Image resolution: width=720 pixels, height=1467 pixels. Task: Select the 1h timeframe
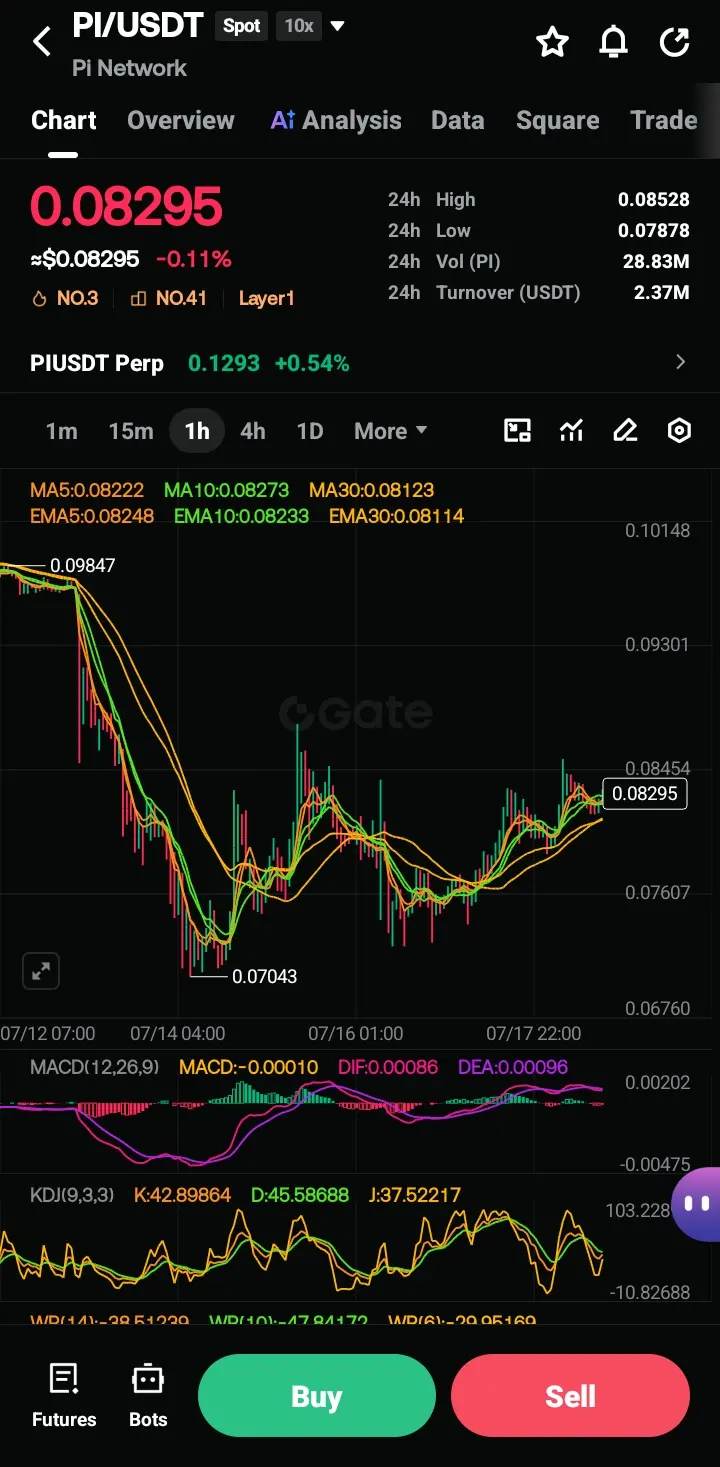click(197, 431)
